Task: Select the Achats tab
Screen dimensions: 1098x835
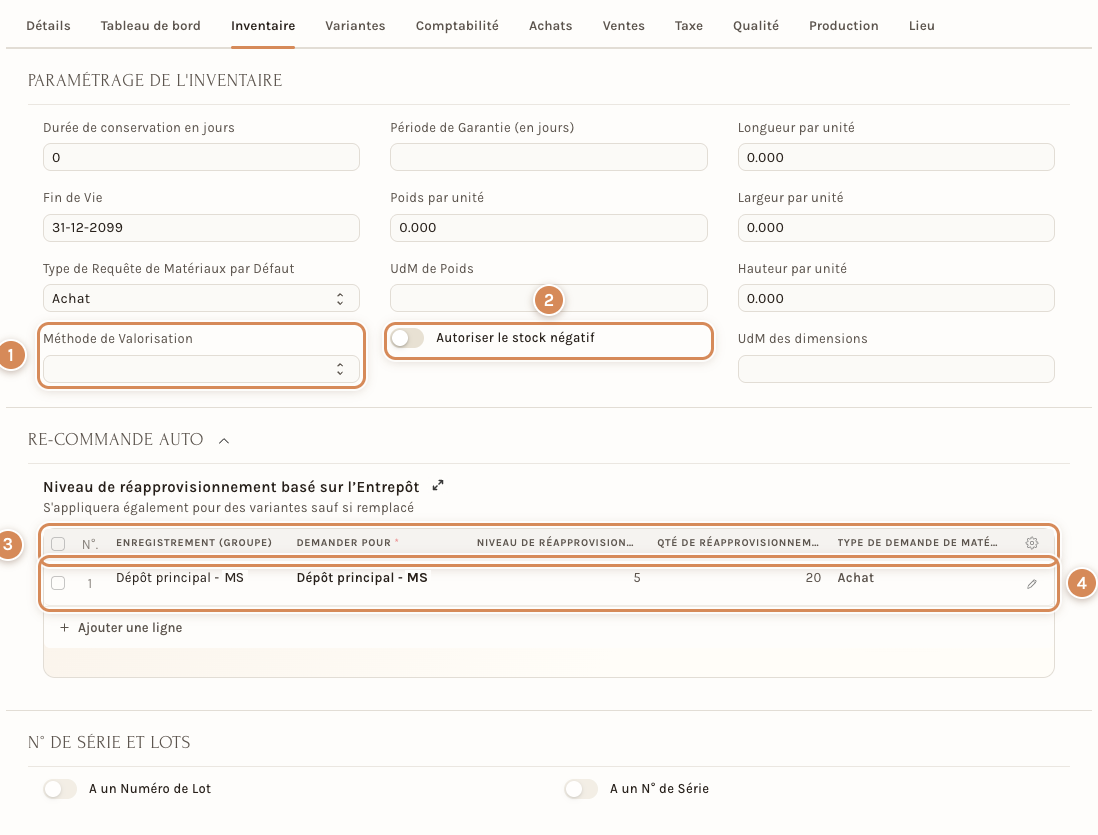Action: pyautogui.click(x=550, y=26)
